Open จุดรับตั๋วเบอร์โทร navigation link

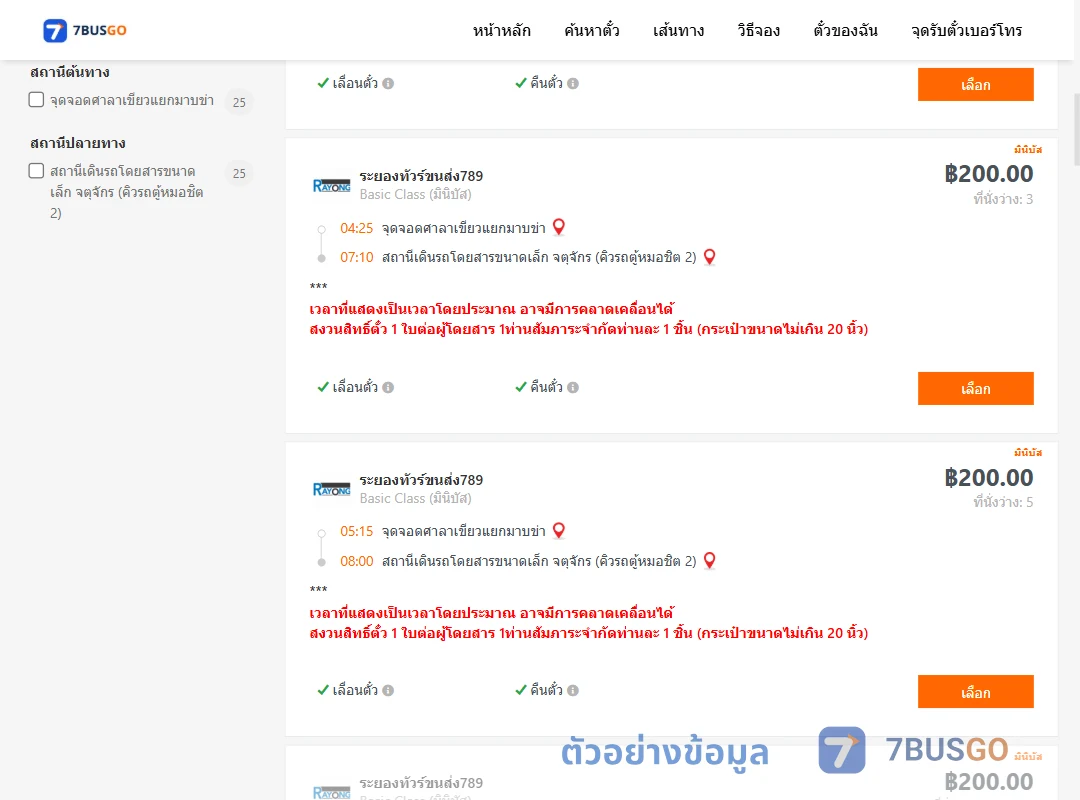click(966, 30)
